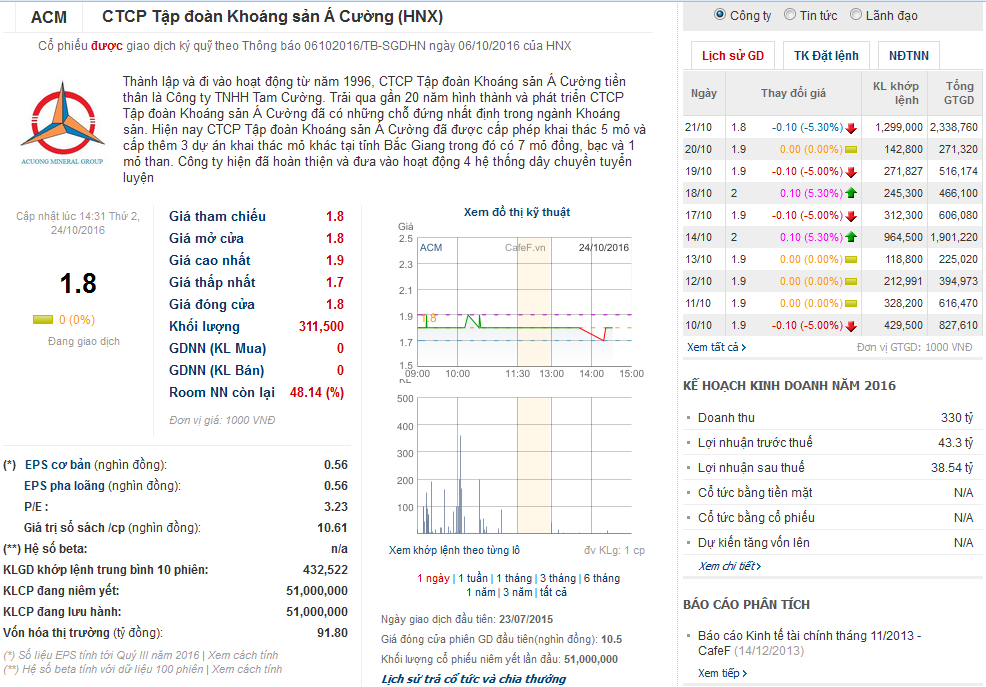Select the Tin tức radio button
The height and width of the screenshot is (687, 986).
coord(790,14)
